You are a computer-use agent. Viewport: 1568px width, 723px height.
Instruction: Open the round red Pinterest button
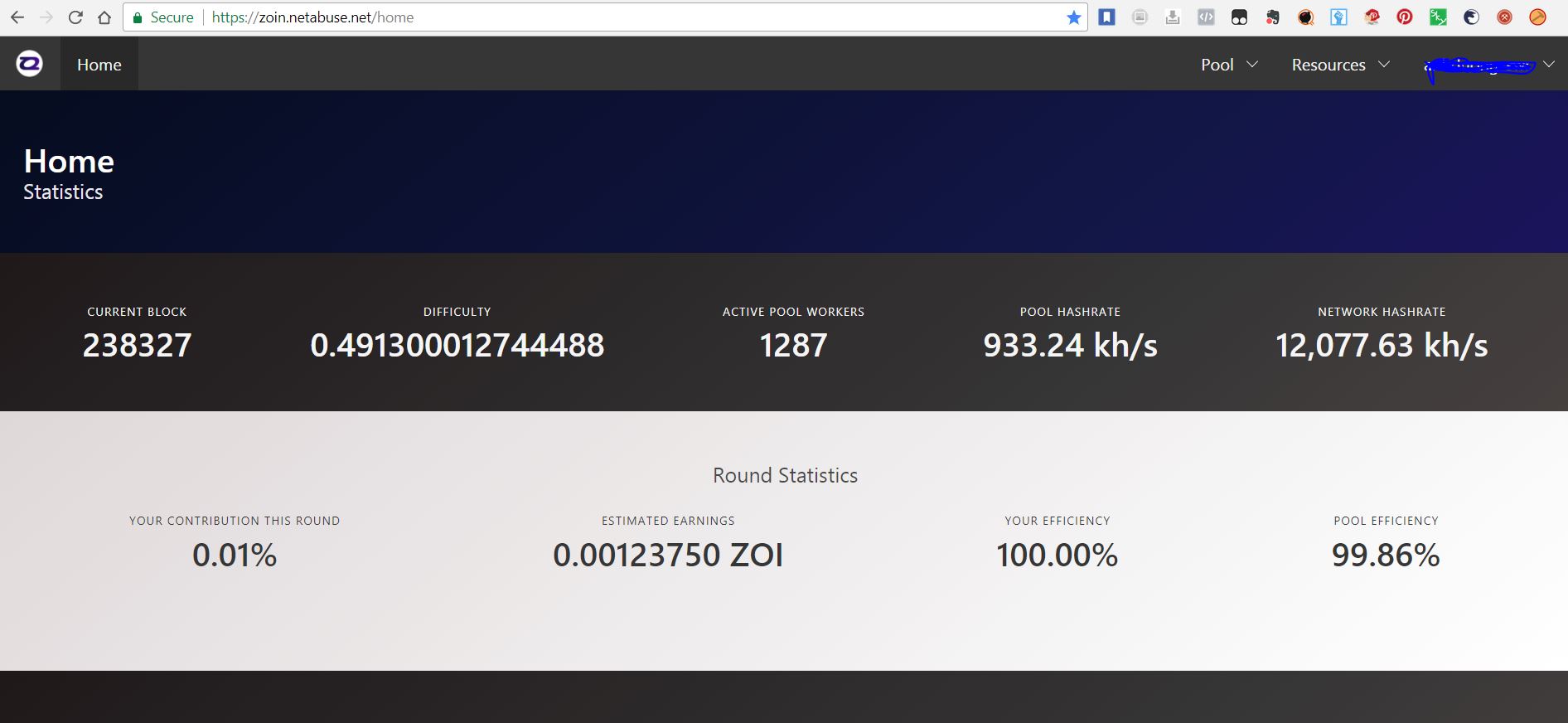click(1405, 17)
